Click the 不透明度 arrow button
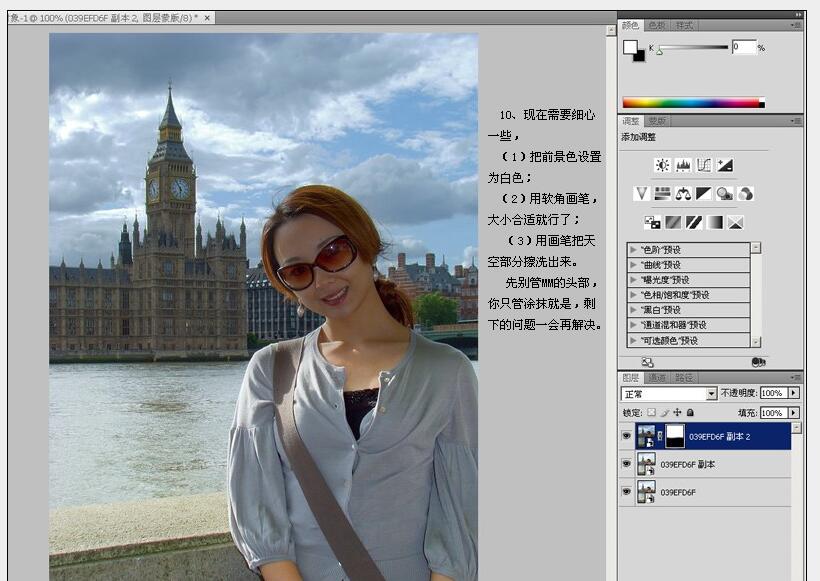 pos(793,392)
